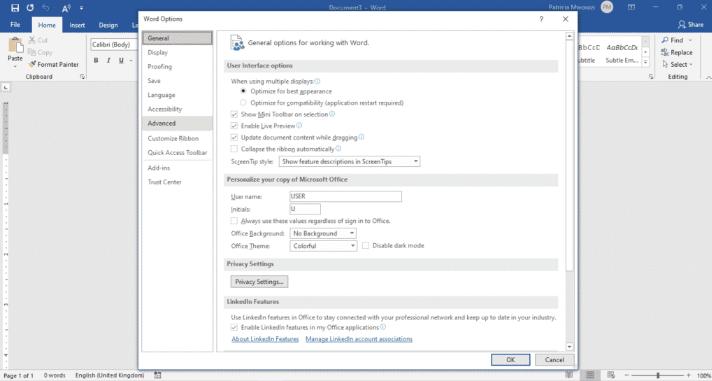Open the Paste options dropdown arrow
The width and height of the screenshot is (712, 381).
click(x=15, y=66)
